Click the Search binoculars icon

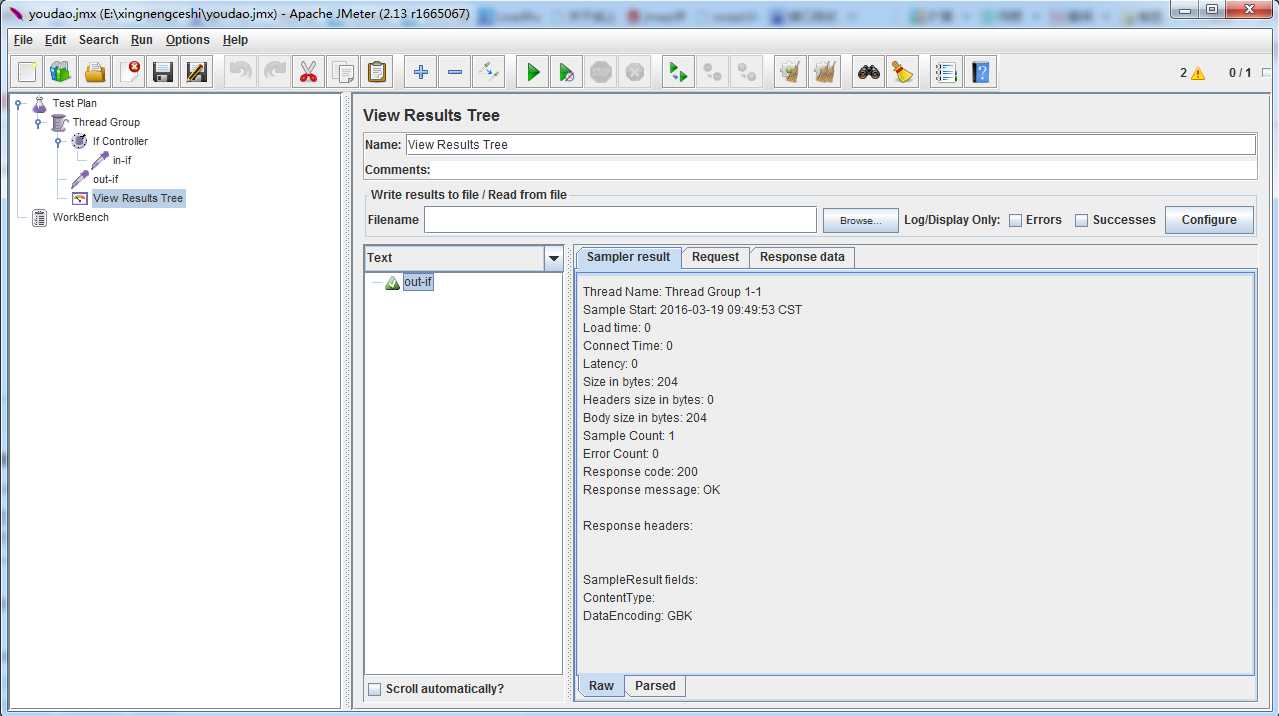[x=869, y=72]
